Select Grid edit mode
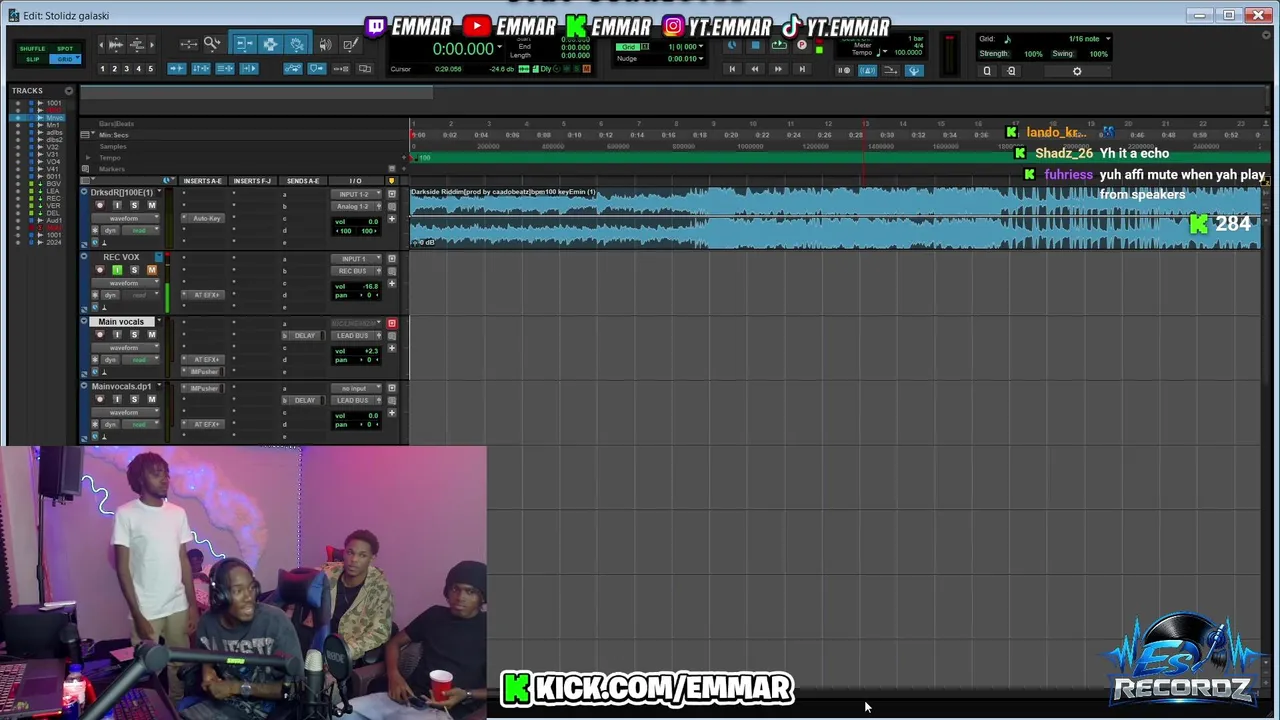1280x720 pixels. (x=65, y=59)
